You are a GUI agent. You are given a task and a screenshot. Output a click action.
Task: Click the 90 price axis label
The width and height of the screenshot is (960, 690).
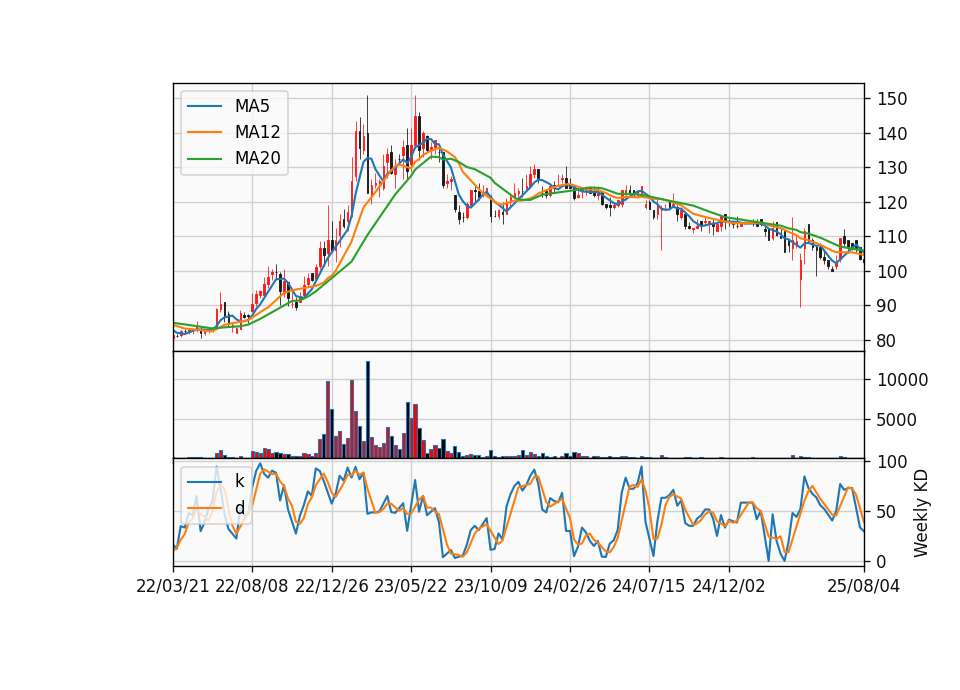(887, 306)
